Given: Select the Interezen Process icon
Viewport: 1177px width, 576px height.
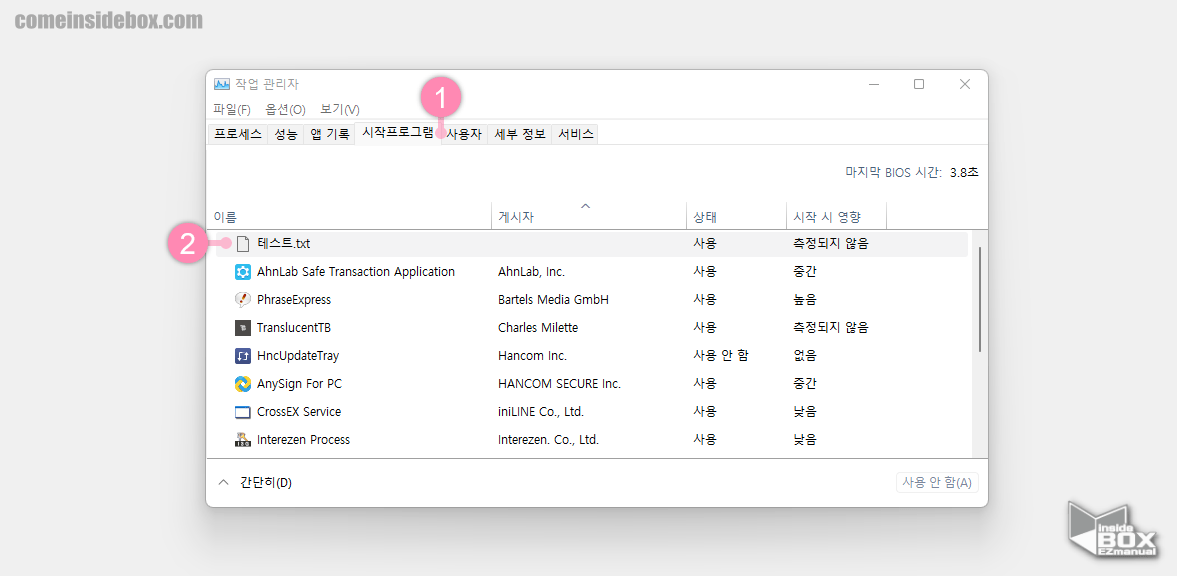Looking at the screenshot, I should coord(241,439).
